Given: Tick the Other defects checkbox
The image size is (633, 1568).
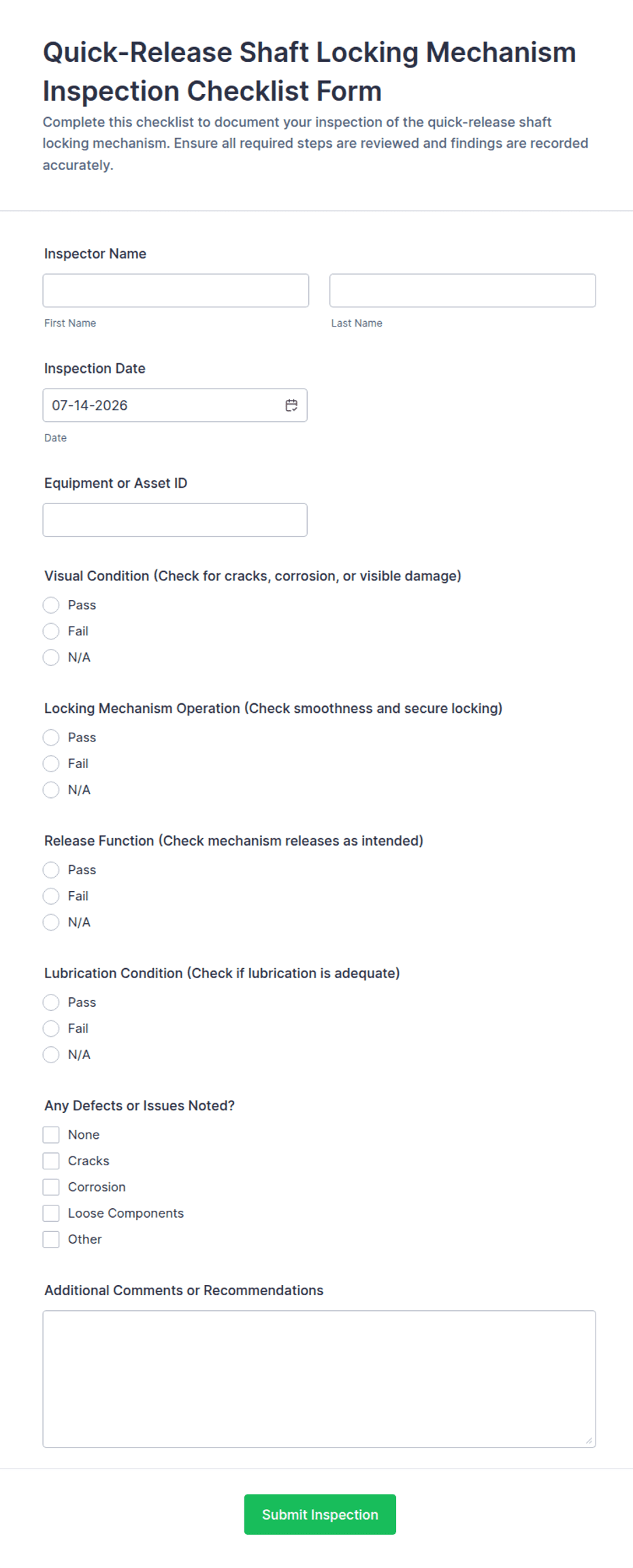Looking at the screenshot, I should (51, 1239).
